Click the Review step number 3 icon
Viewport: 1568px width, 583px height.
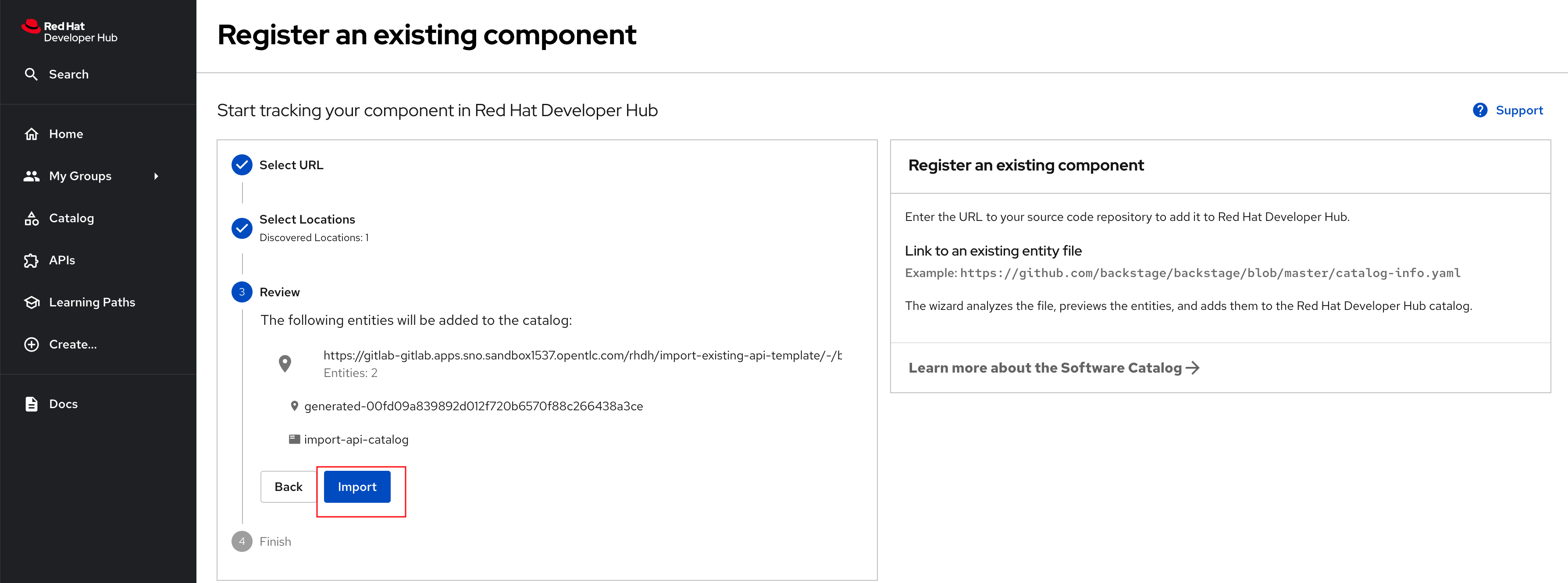pyautogui.click(x=242, y=292)
